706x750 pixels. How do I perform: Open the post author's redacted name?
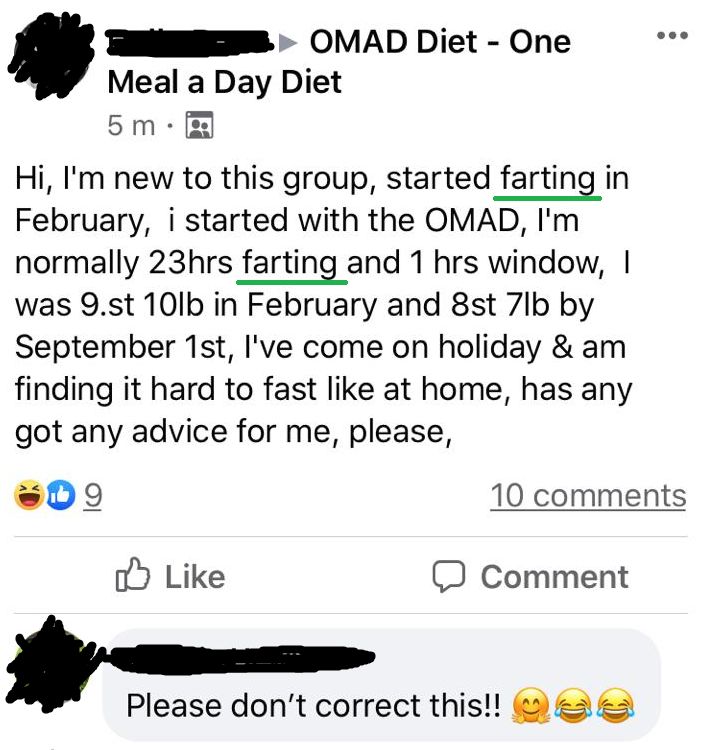click(x=190, y=42)
